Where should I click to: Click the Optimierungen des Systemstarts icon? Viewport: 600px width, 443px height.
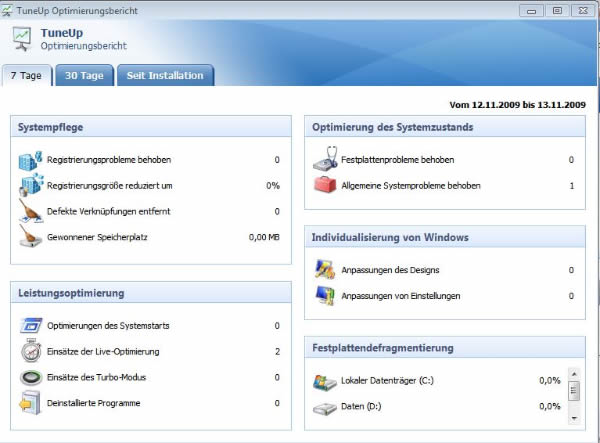click(31, 326)
